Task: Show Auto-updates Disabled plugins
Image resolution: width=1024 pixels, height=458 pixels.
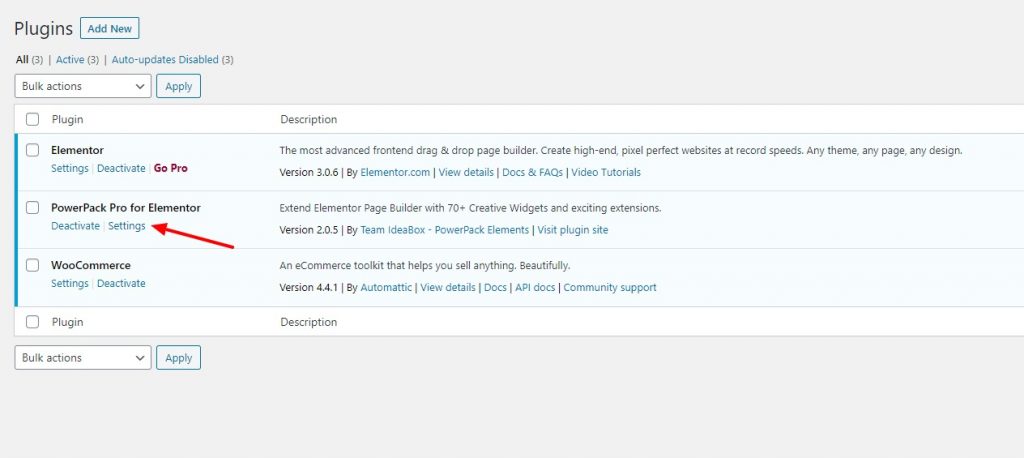Action: point(165,60)
